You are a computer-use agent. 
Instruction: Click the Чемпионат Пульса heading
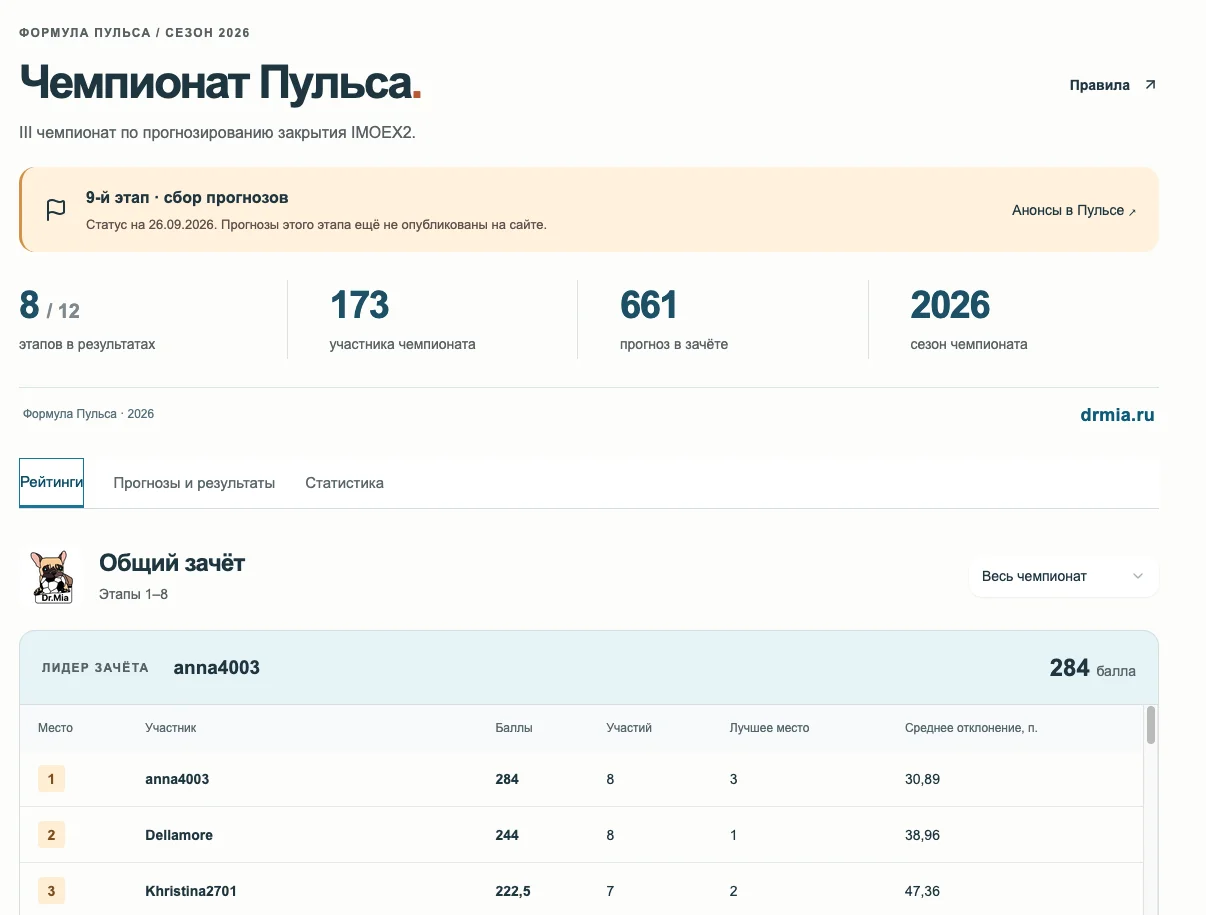pyautogui.click(x=220, y=84)
